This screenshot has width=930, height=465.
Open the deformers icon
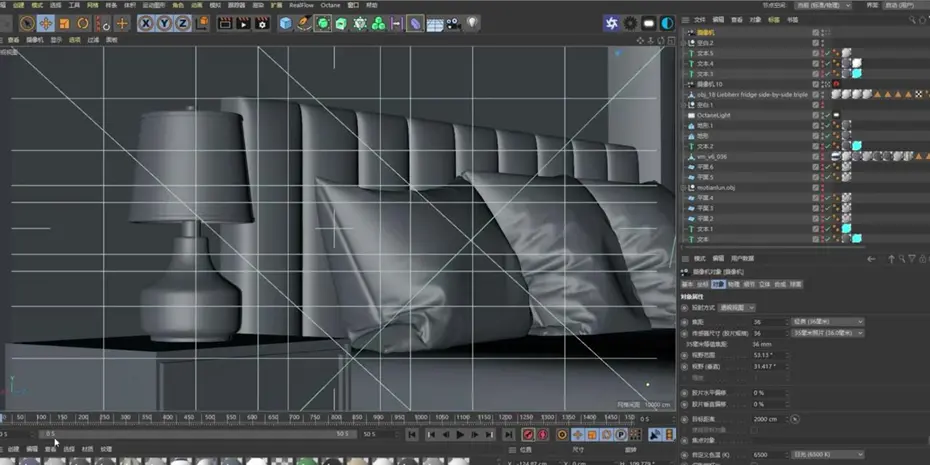[415, 24]
